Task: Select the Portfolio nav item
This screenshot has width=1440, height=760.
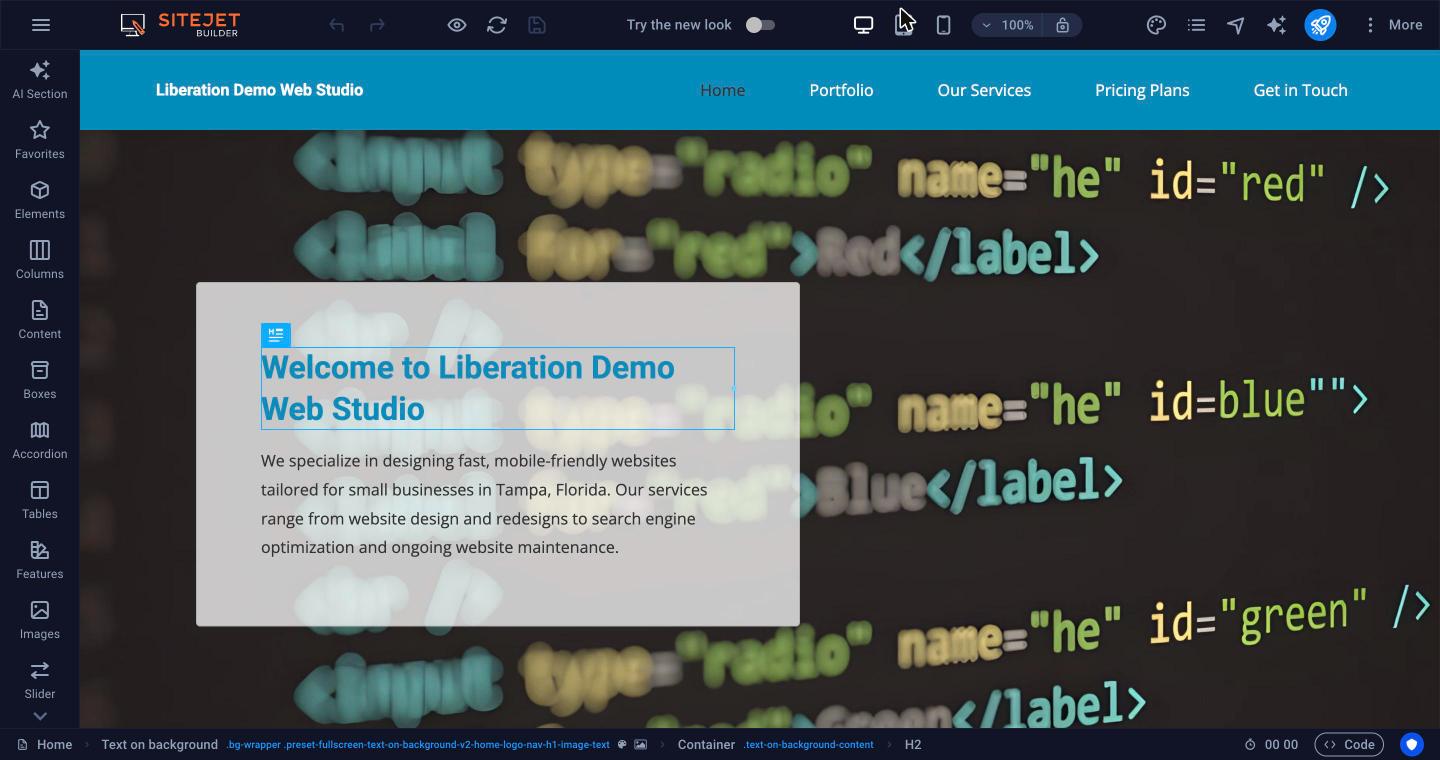Action: 841,90
